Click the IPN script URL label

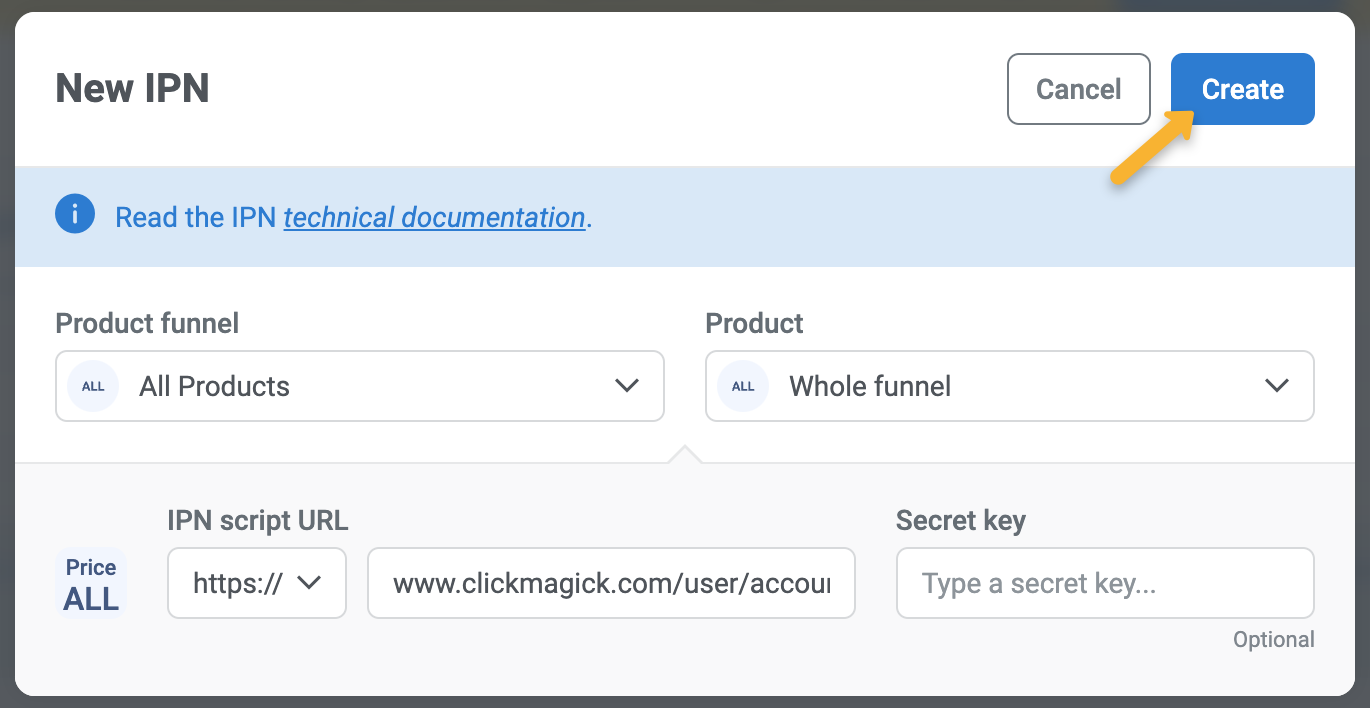pos(258,521)
